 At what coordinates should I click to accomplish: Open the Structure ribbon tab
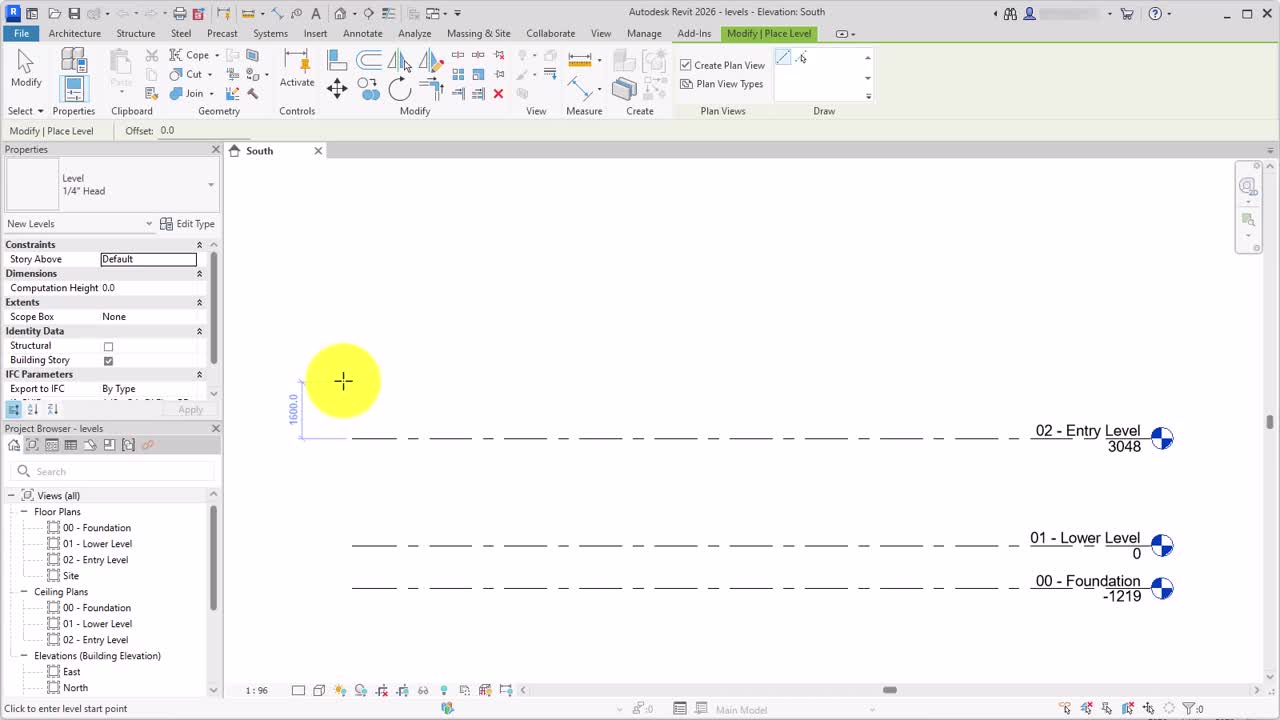coord(136,33)
